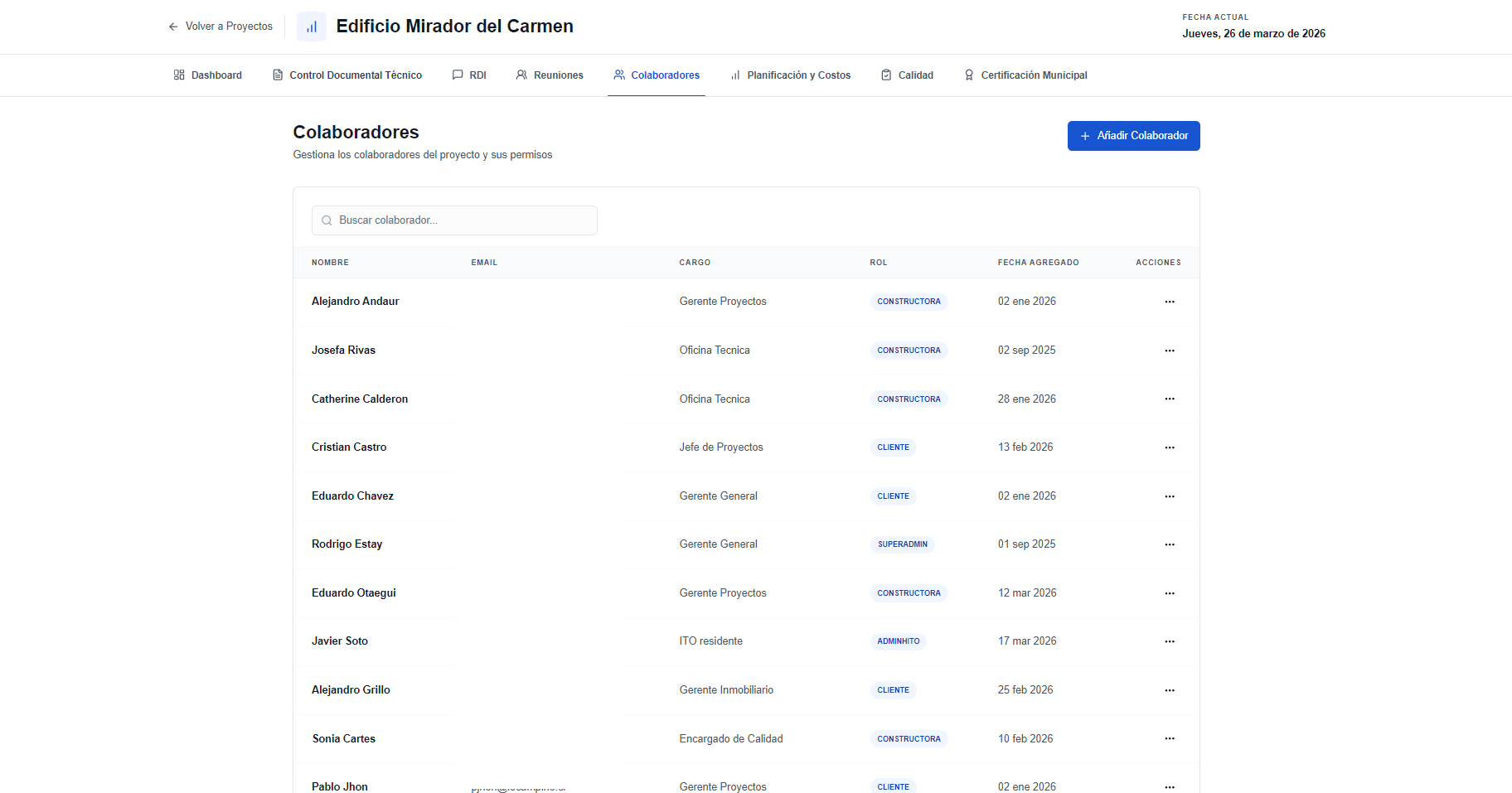1512x793 pixels.
Task: Click the NOMBRE column header
Action: [x=330, y=263]
